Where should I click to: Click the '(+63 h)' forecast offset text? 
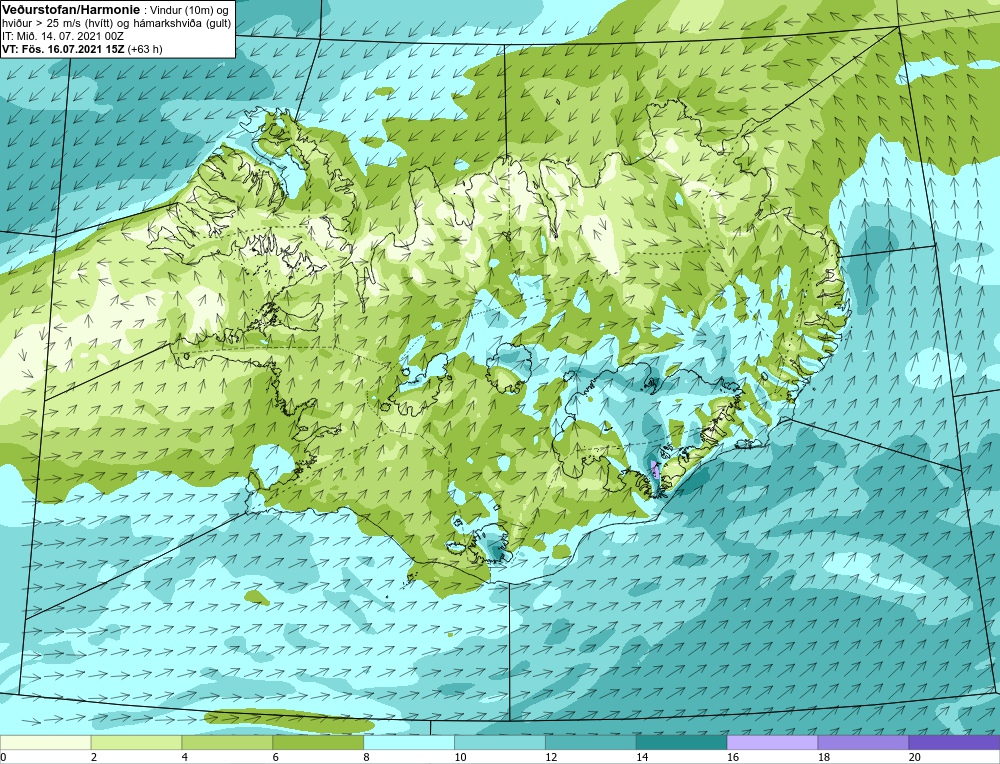(145, 49)
